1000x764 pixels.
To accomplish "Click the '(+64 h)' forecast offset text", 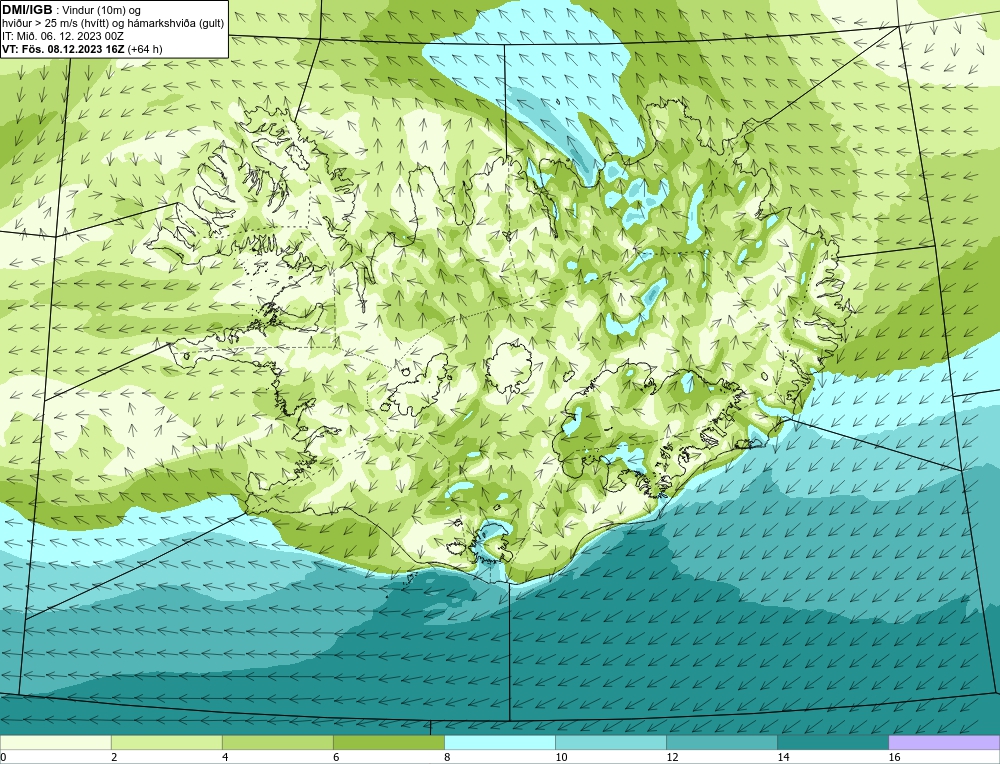I will (x=145, y=48).
